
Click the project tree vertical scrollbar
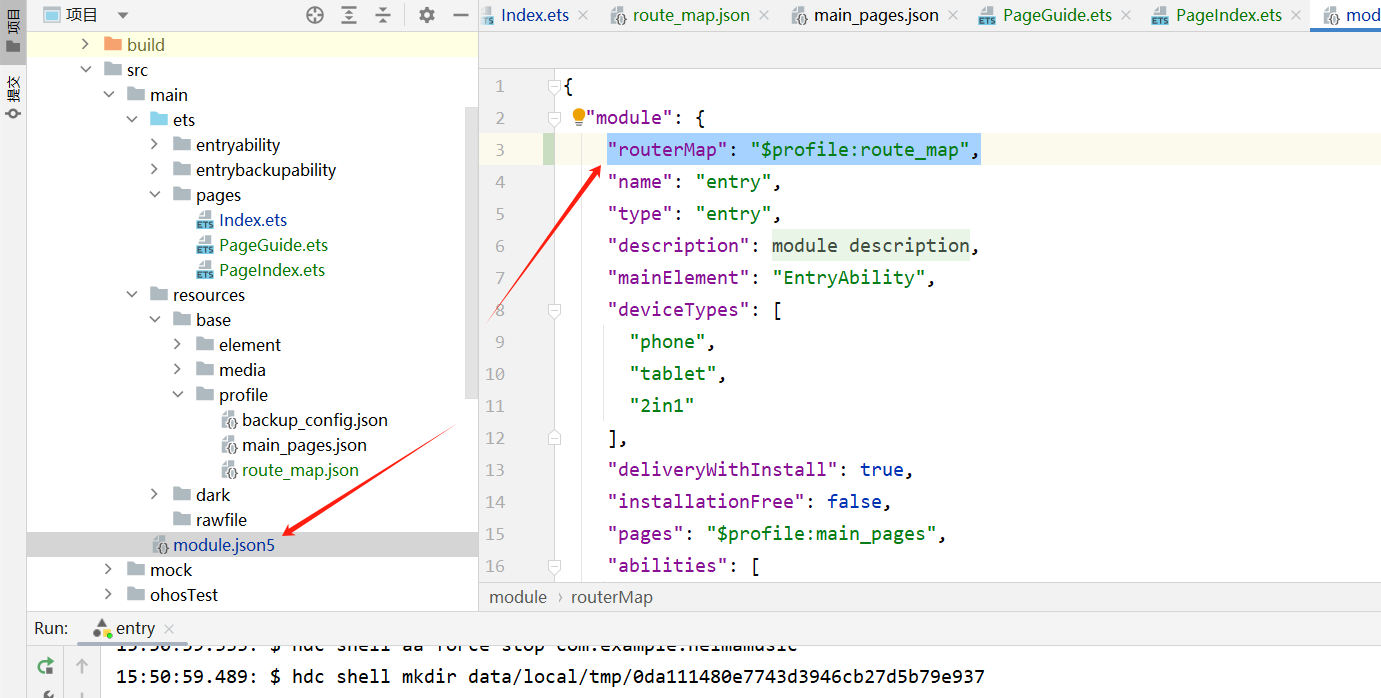pos(472,252)
